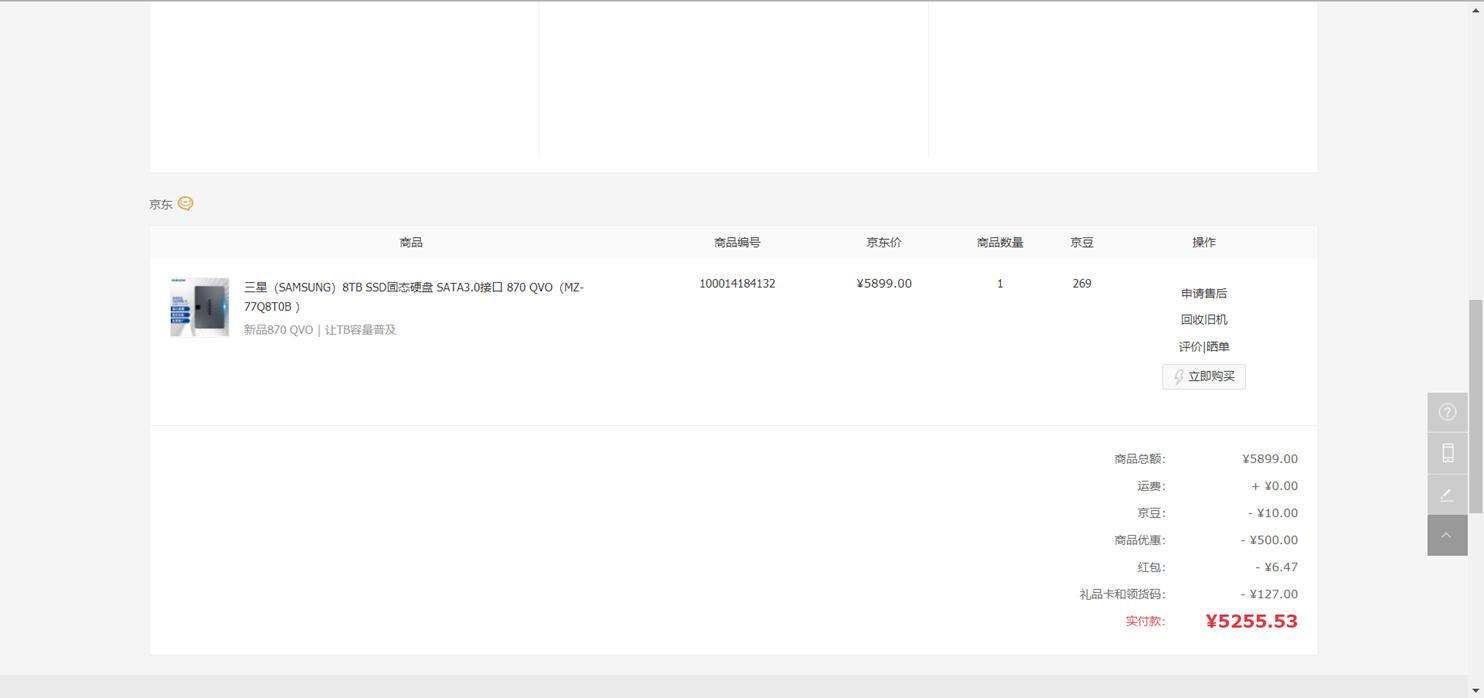Screen dimensions: 1484x698
Task: Click the 京东 seller label
Action: click(x=161, y=204)
